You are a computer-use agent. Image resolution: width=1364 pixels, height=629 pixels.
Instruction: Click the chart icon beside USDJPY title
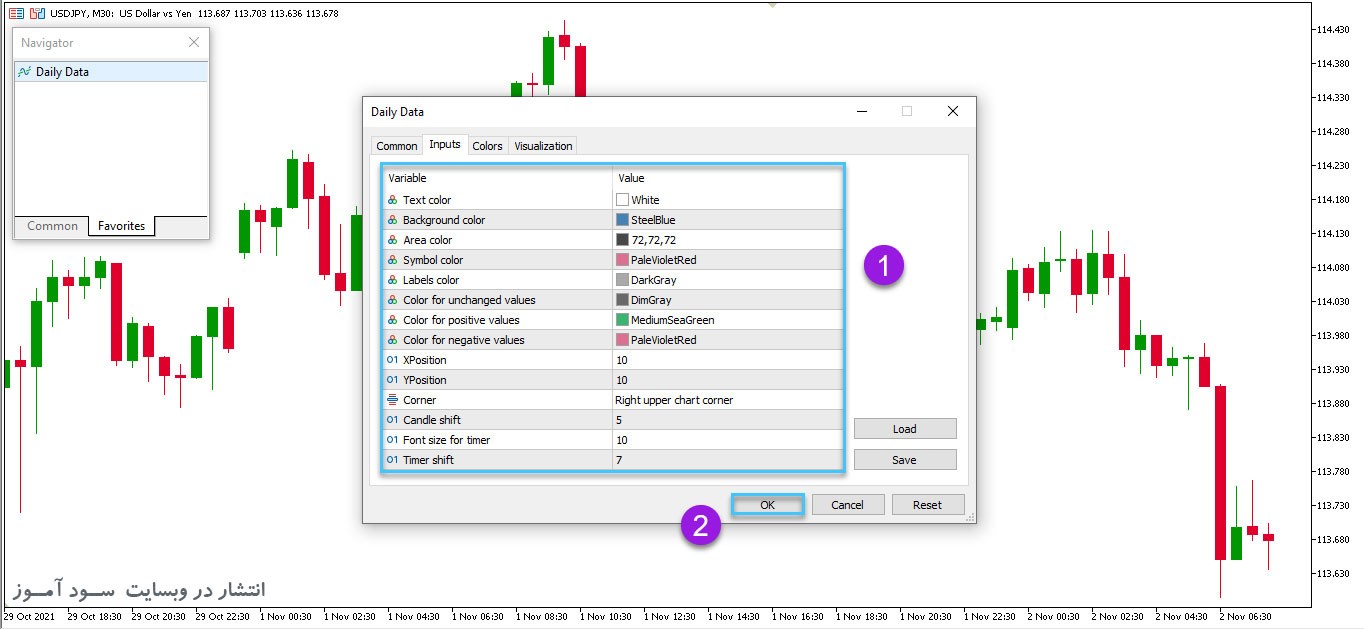tap(15, 13)
